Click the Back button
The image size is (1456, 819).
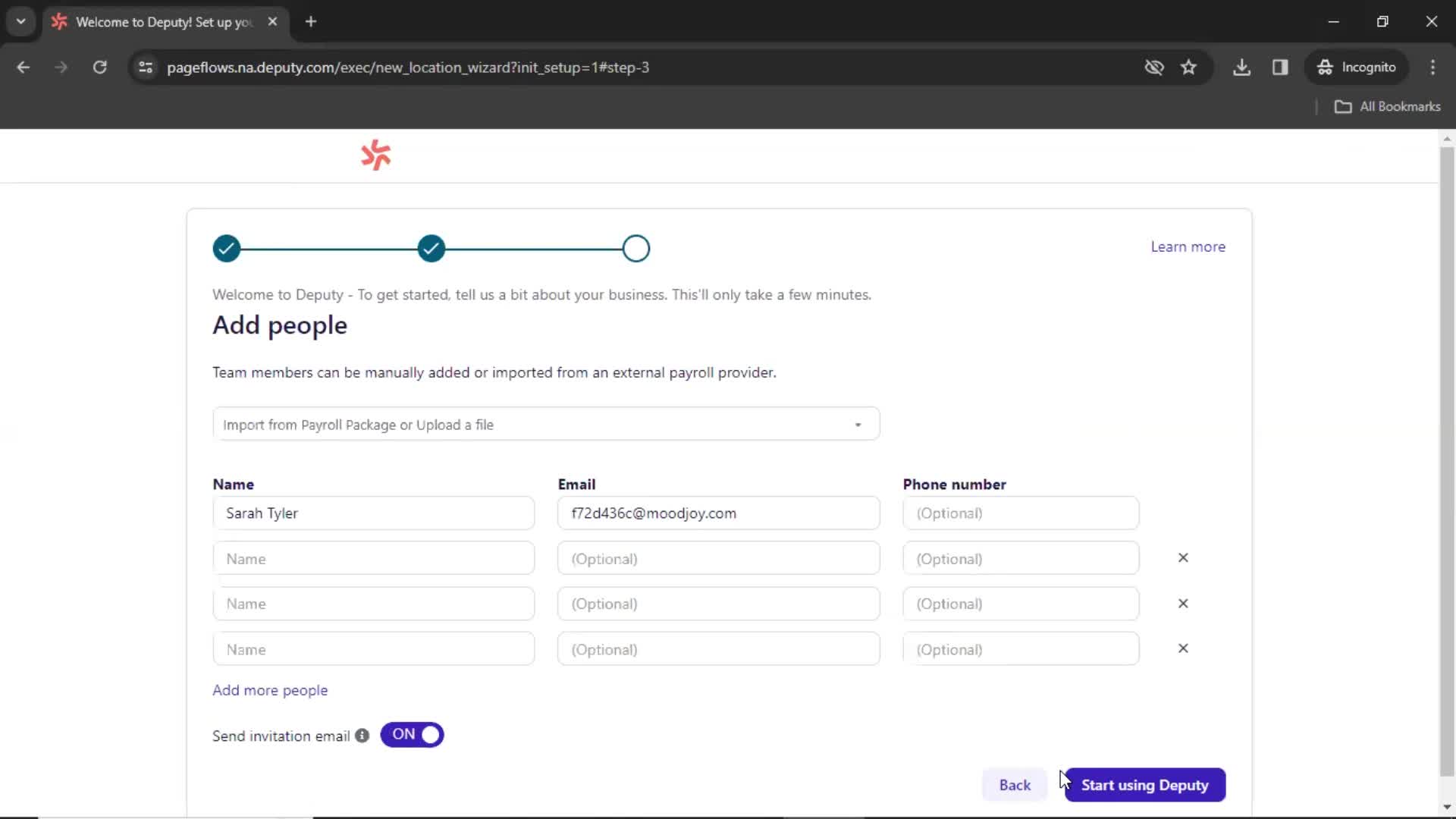(1015, 785)
